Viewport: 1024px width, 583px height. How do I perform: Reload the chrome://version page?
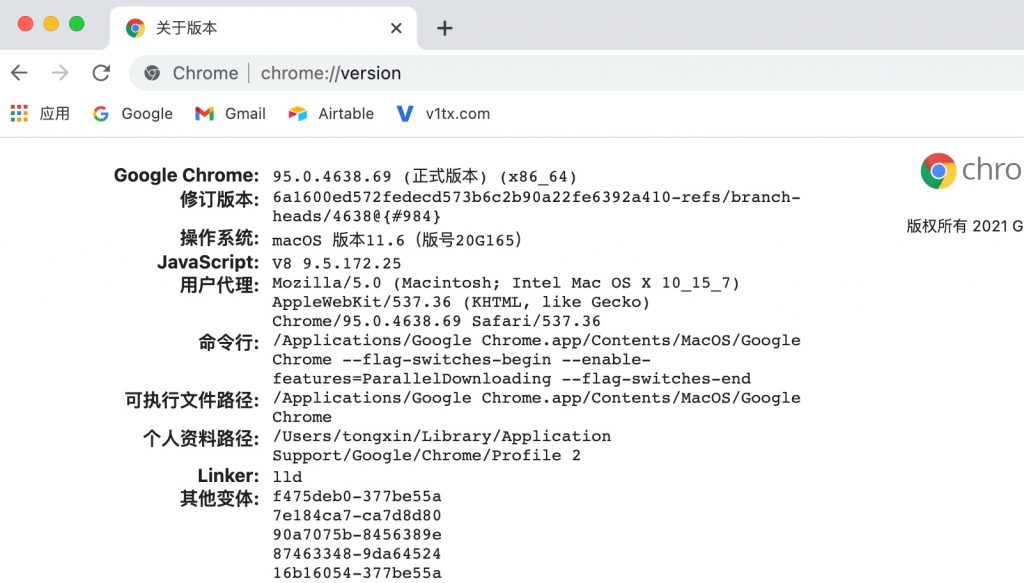coord(101,72)
